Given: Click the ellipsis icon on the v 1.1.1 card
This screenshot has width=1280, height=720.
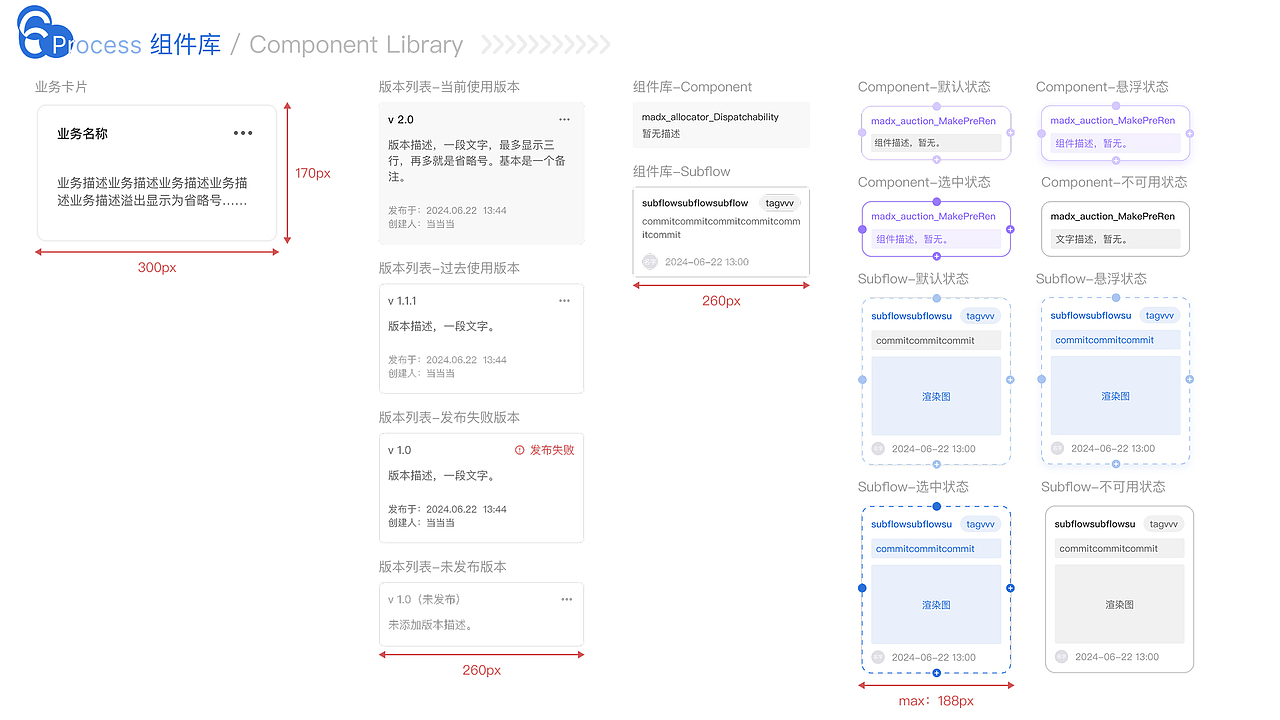Looking at the screenshot, I should [x=564, y=300].
